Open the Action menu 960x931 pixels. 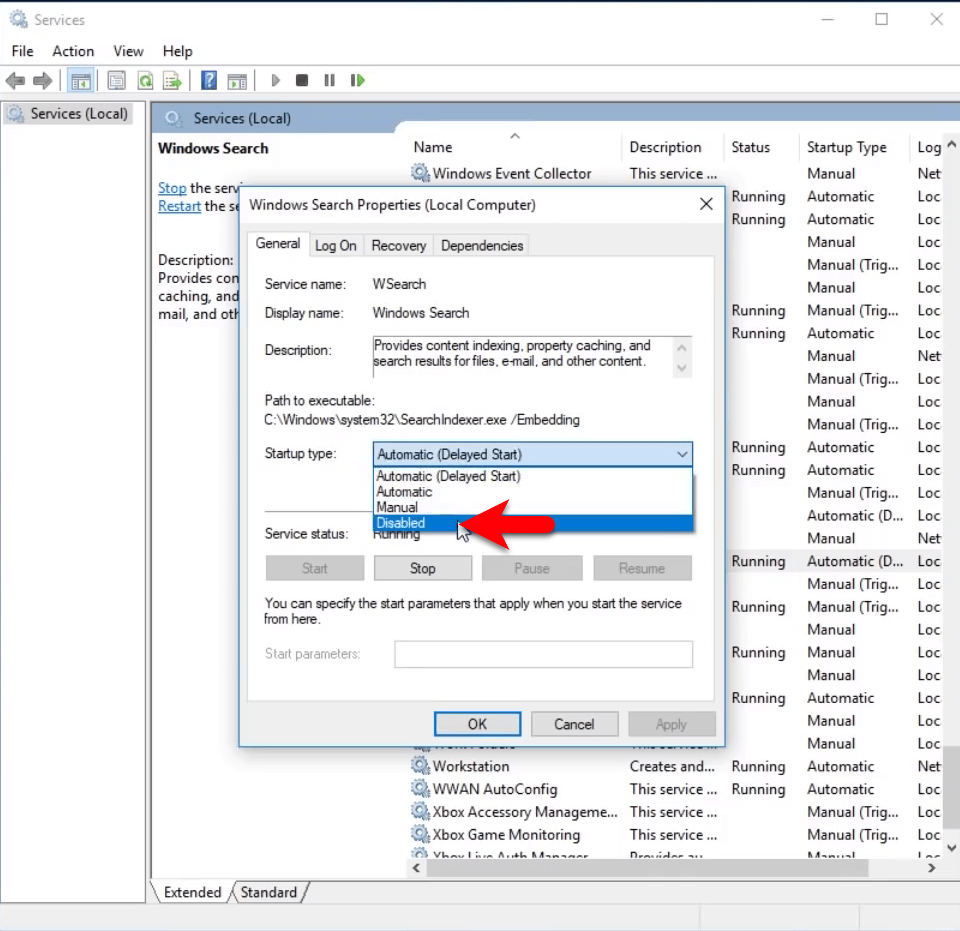point(73,51)
